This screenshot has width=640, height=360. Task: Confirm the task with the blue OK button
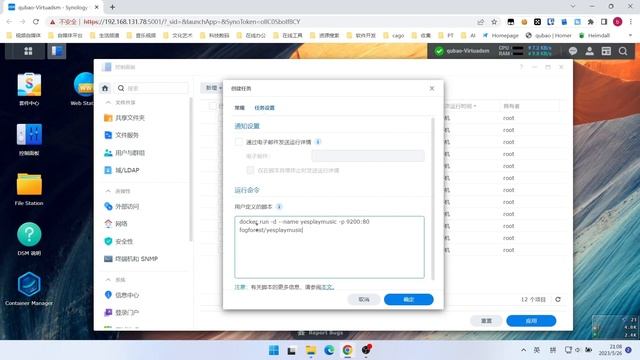click(x=409, y=300)
